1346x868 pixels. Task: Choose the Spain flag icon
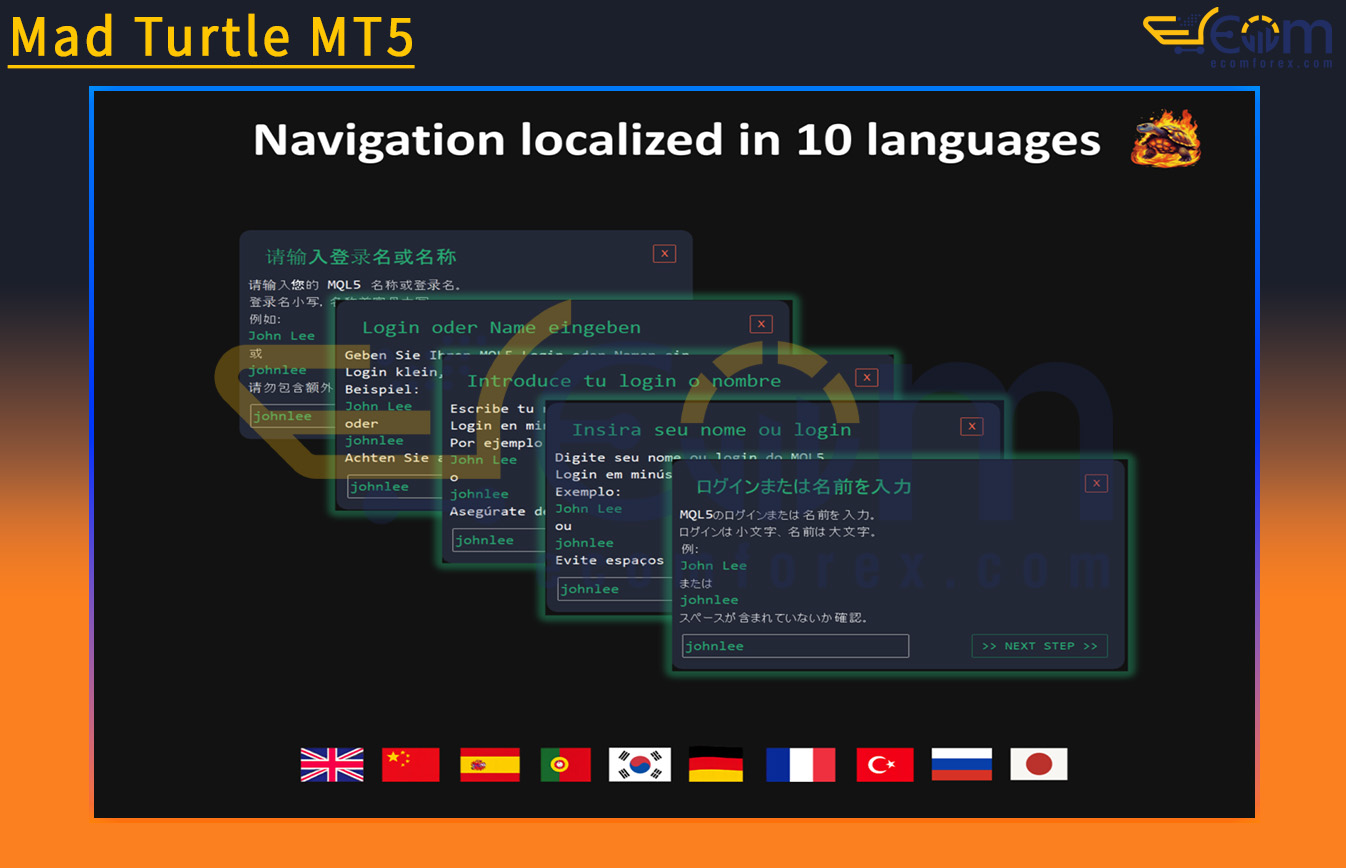pyautogui.click(x=490, y=765)
